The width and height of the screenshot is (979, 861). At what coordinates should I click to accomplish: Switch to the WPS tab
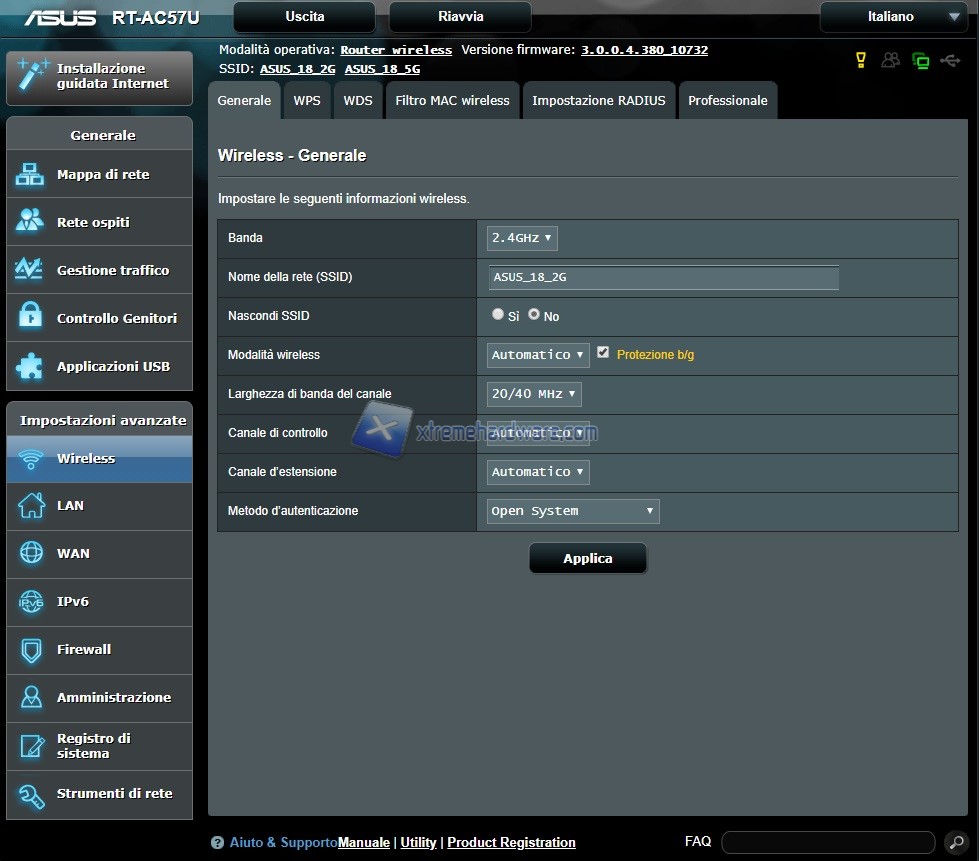tap(307, 101)
